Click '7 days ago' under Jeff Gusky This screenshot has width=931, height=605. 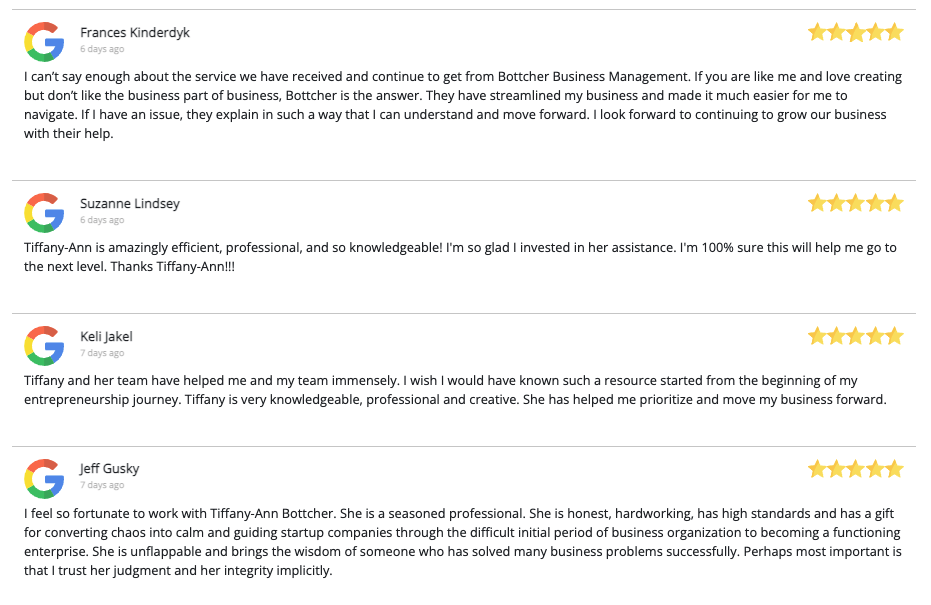tap(102, 485)
